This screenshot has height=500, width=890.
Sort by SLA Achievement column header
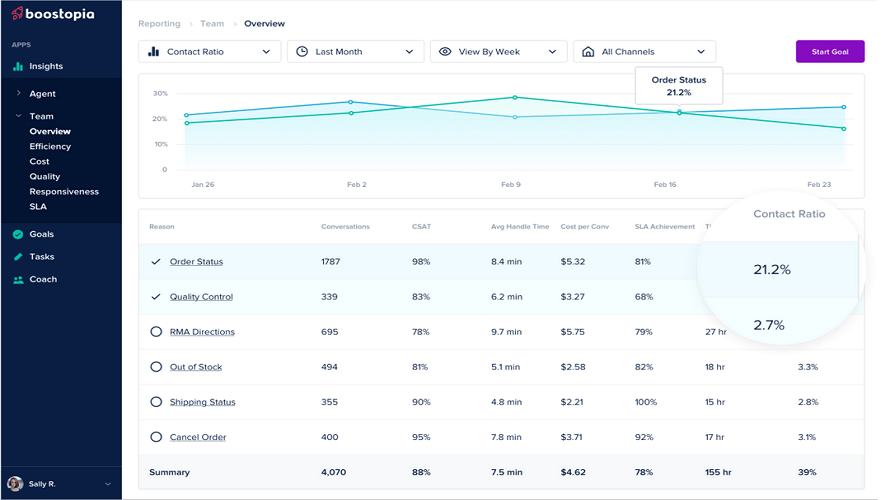point(665,226)
